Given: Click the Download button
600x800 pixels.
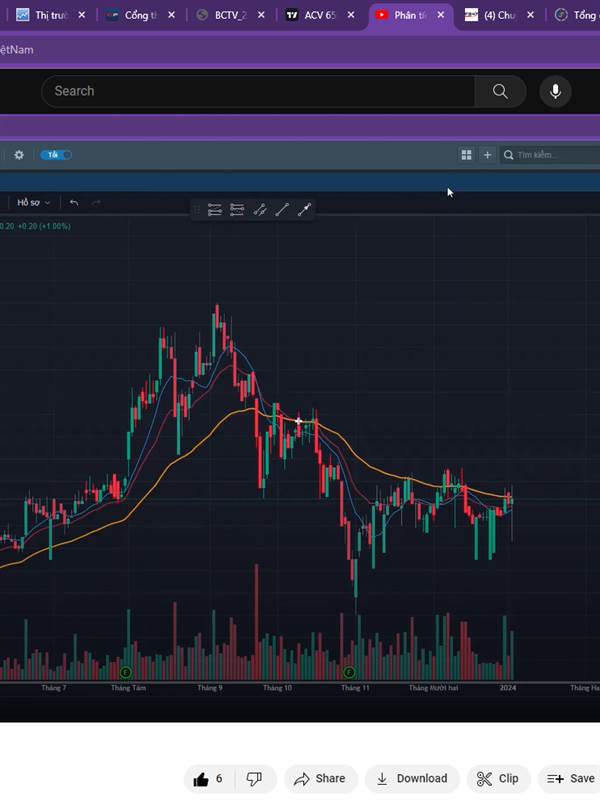Looking at the screenshot, I should coord(411,778).
